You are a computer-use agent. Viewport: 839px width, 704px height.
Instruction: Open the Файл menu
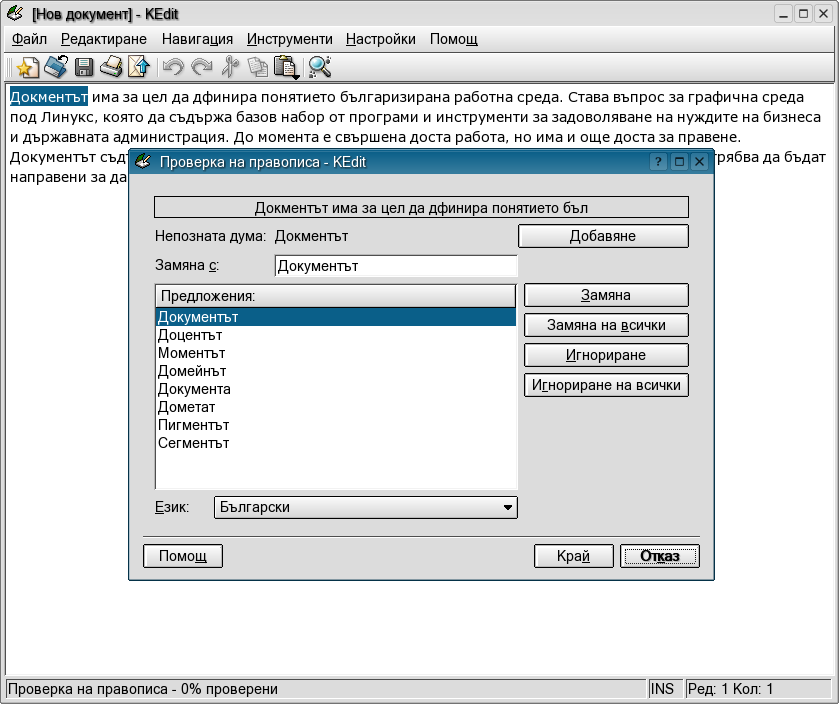coord(29,39)
